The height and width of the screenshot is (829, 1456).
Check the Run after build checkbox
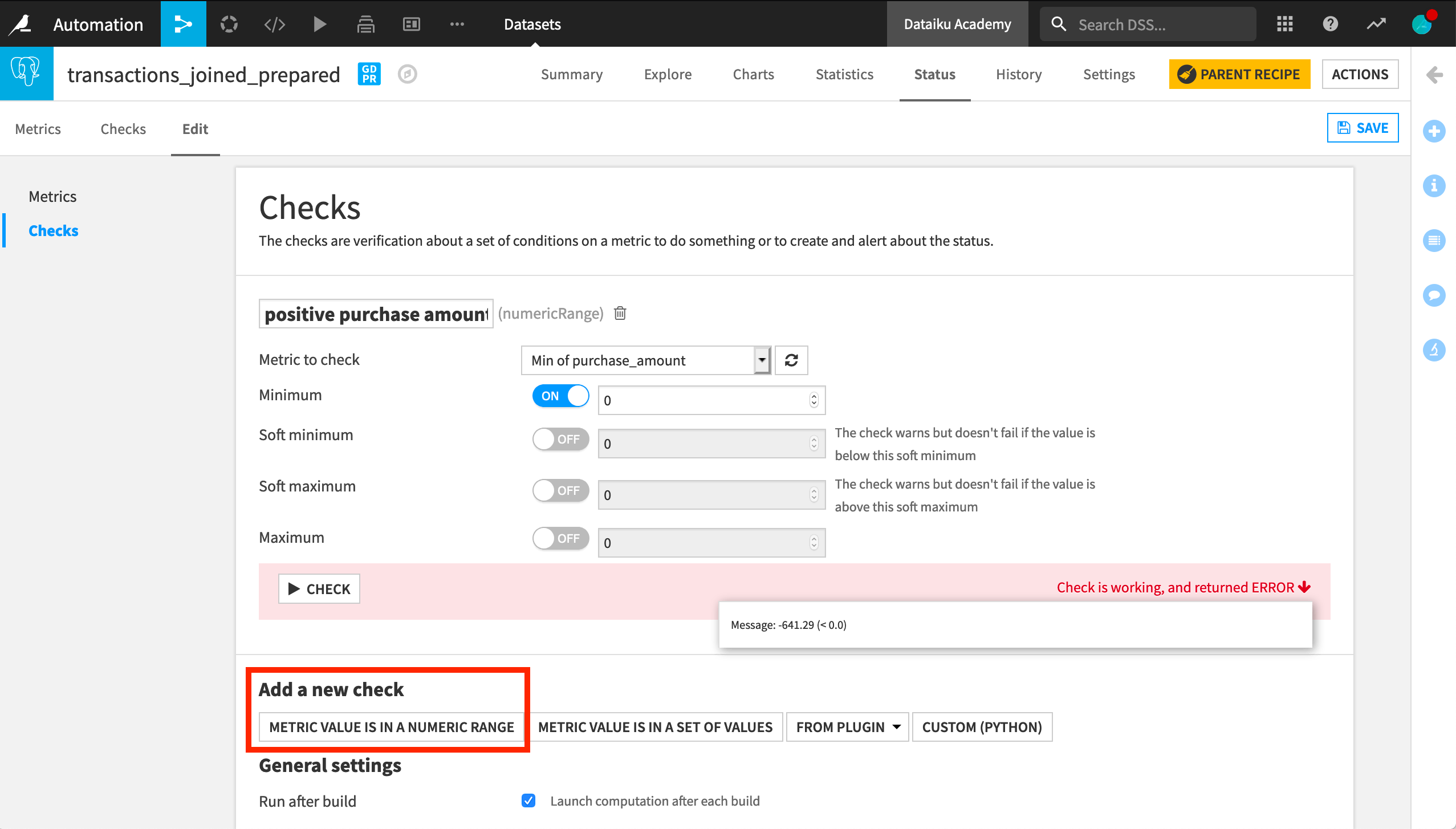click(528, 800)
